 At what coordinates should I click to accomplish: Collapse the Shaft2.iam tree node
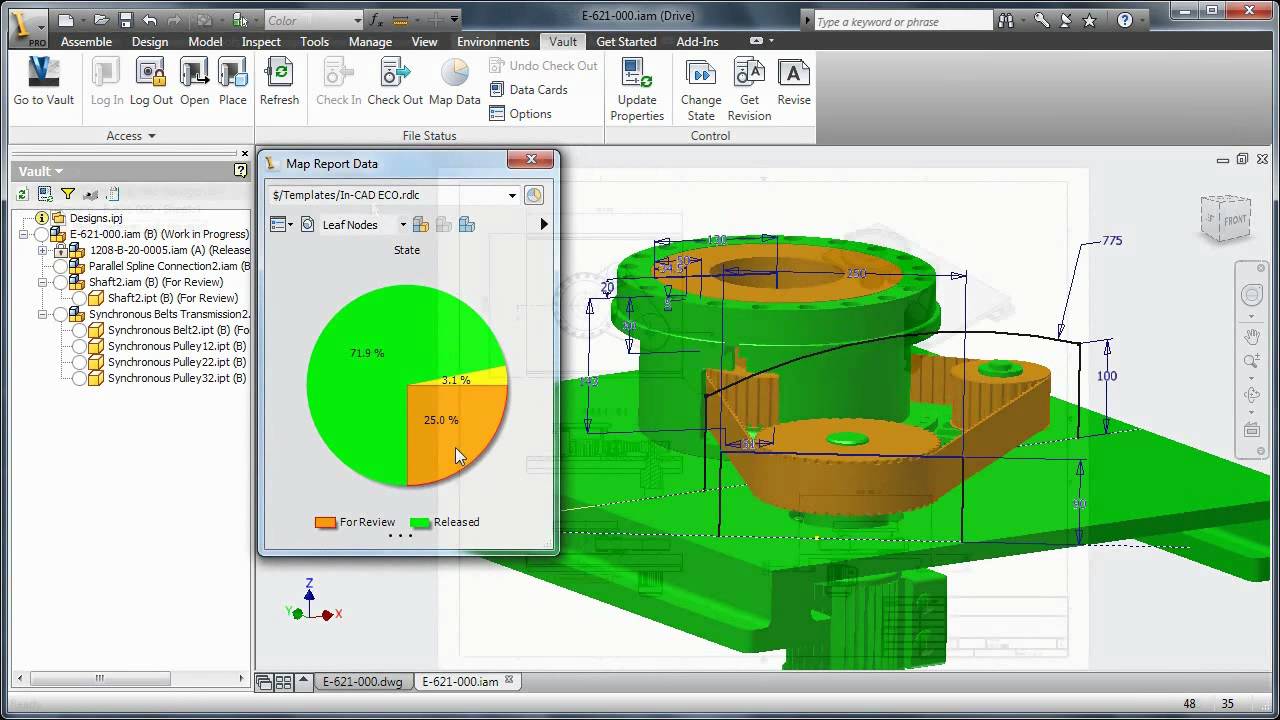43,282
